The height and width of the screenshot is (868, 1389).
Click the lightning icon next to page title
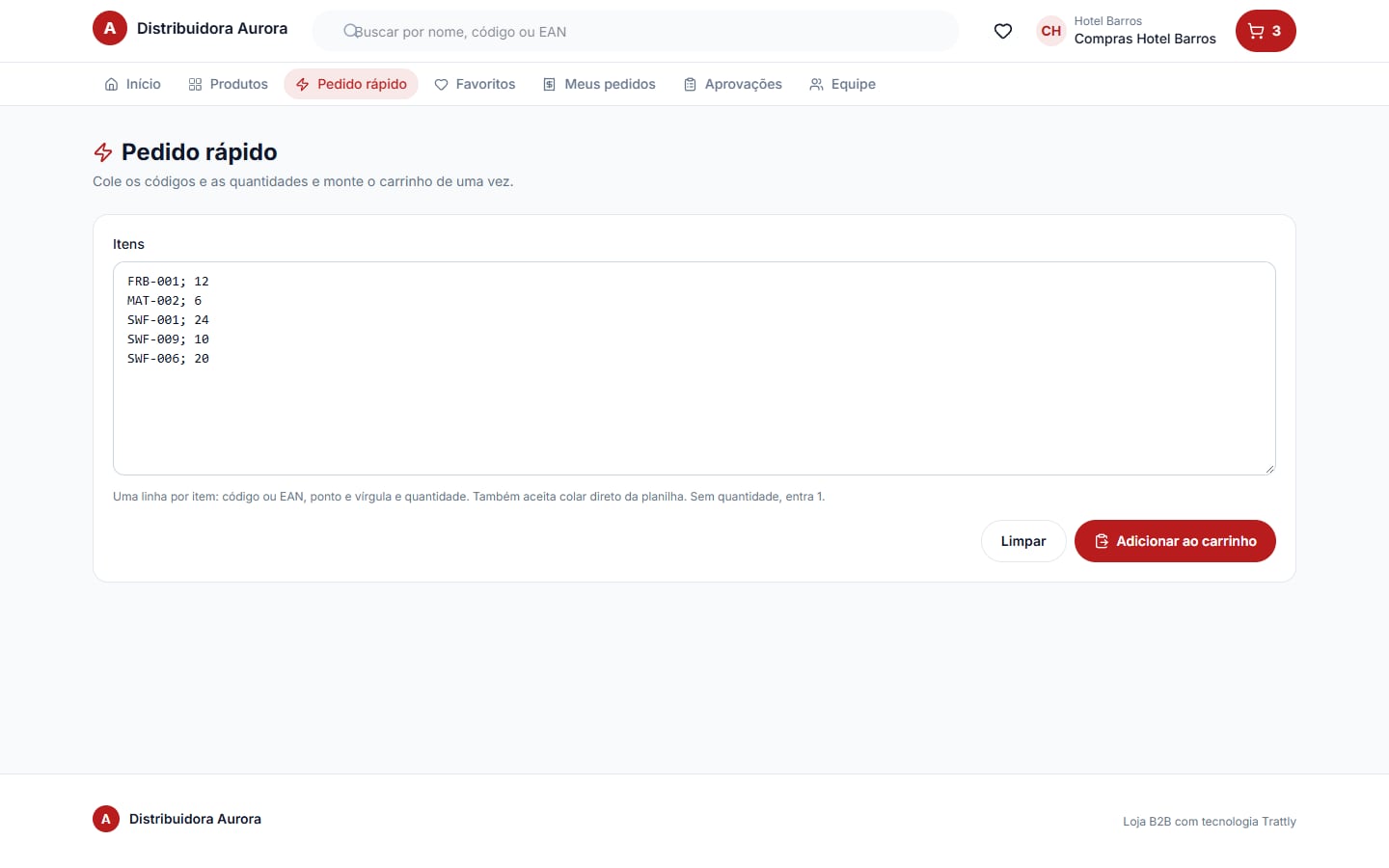click(x=103, y=152)
